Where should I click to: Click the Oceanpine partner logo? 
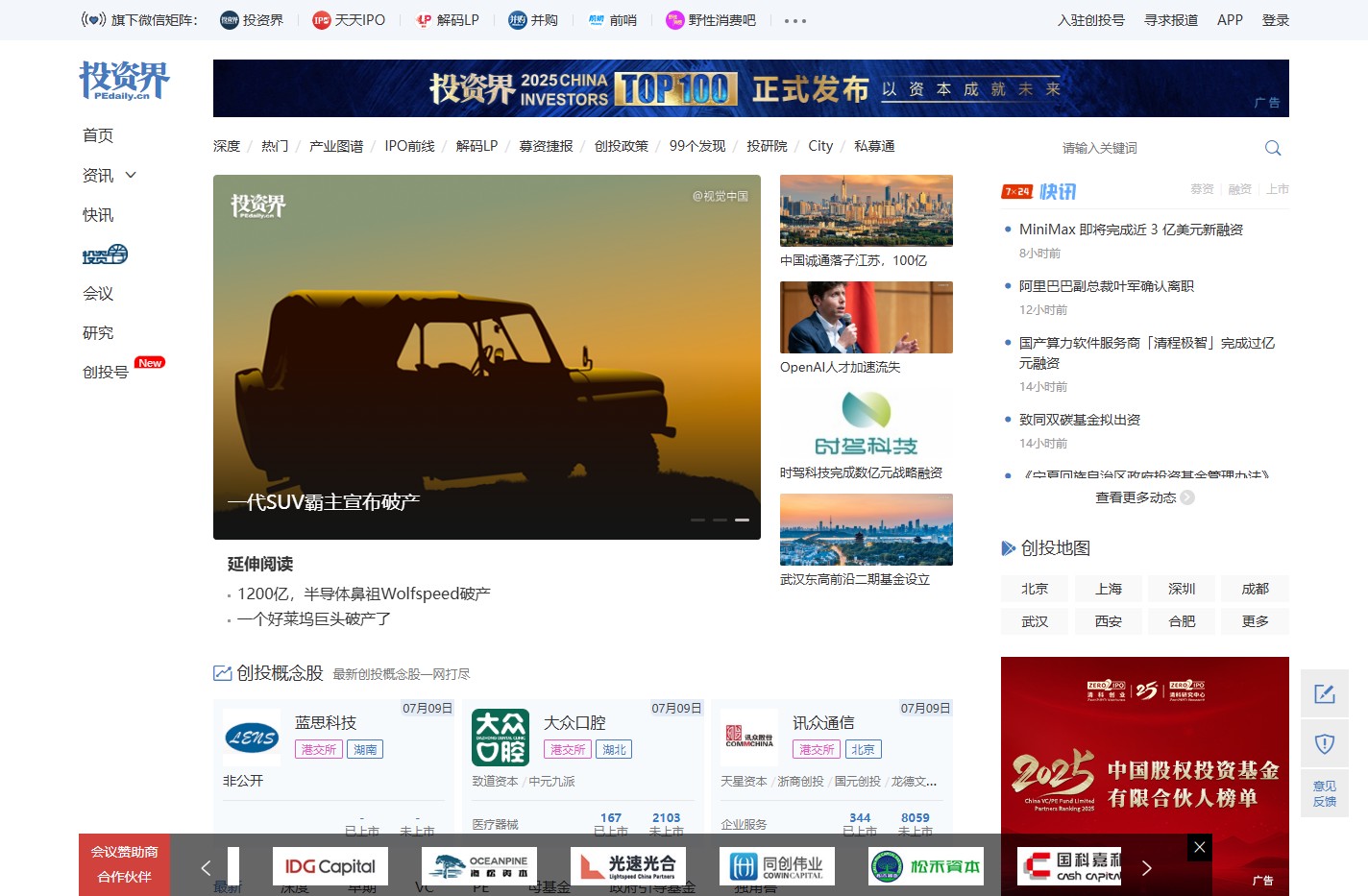pyautogui.click(x=479, y=866)
